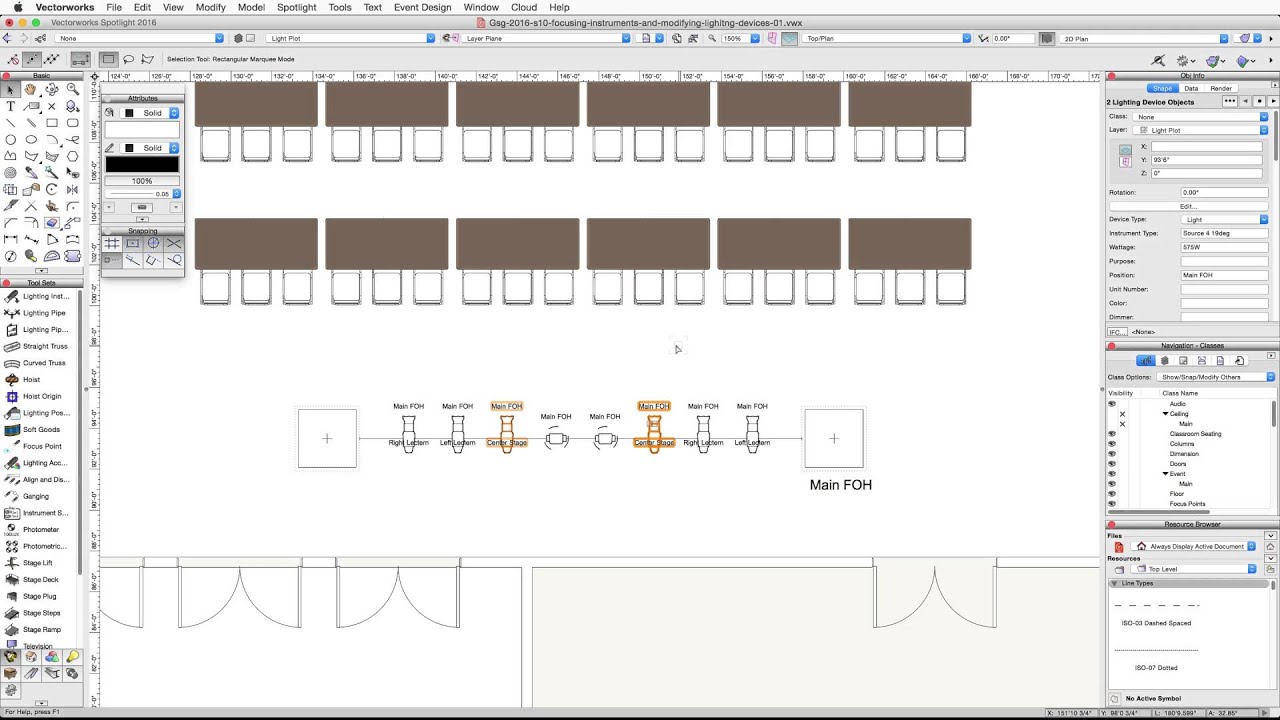The height and width of the screenshot is (720, 1280).
Task: Select the Text tool in Basic palette
Action: (x=10, y=106)
